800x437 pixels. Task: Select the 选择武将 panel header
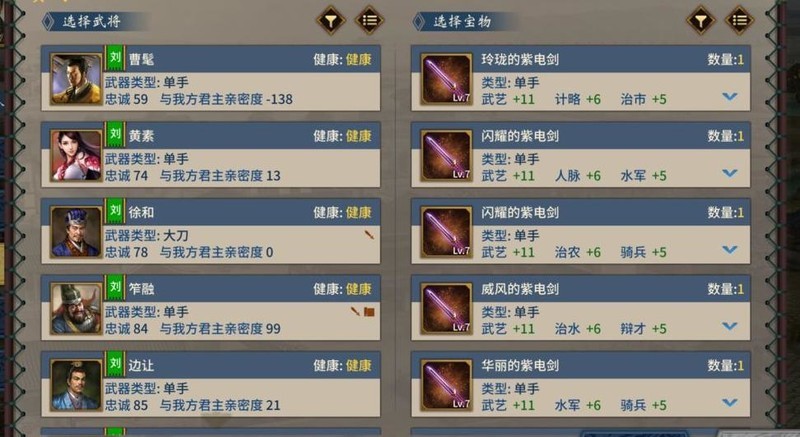91,22
